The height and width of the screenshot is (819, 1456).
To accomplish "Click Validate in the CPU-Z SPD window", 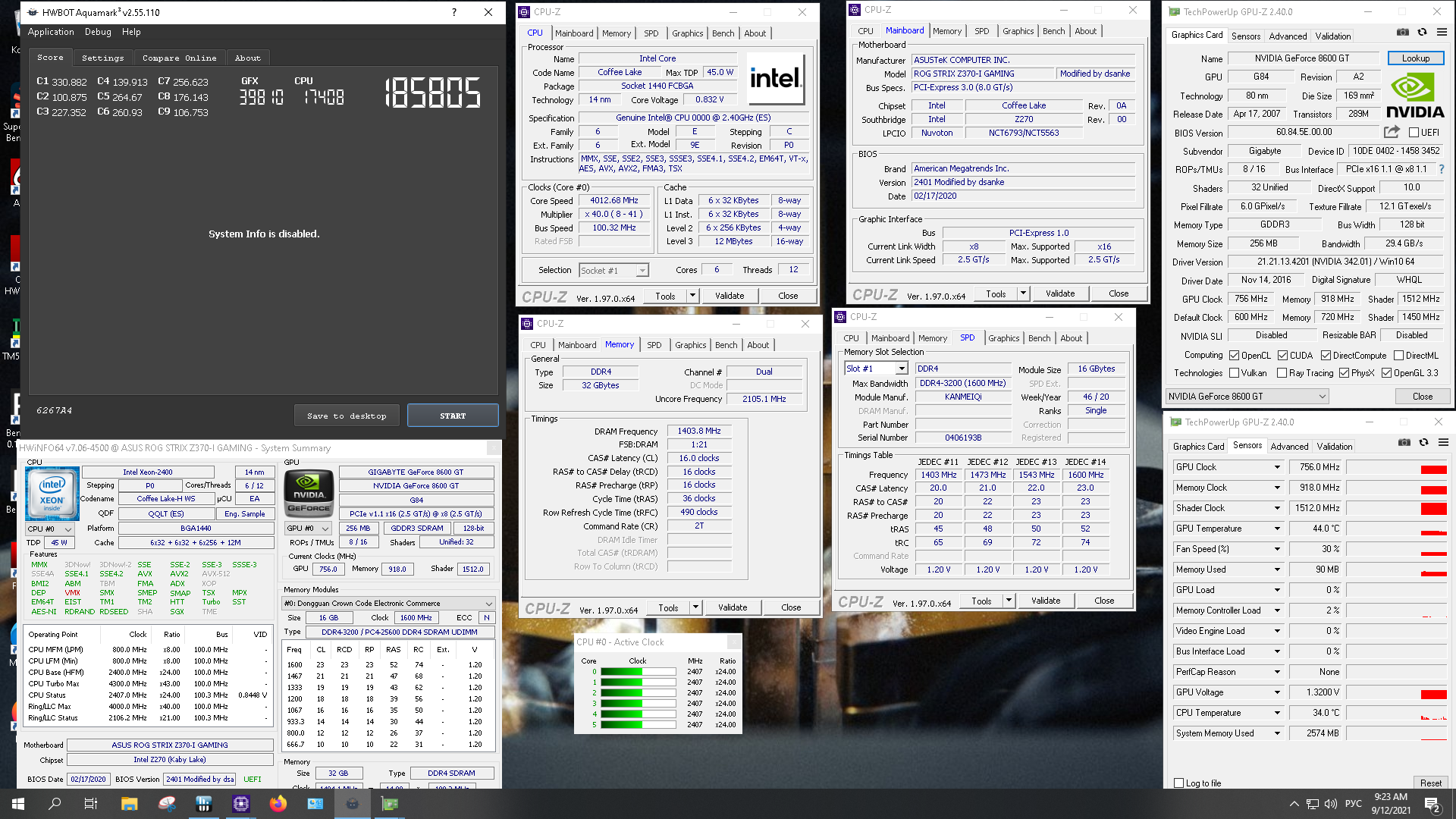I will click(1046, 601).
